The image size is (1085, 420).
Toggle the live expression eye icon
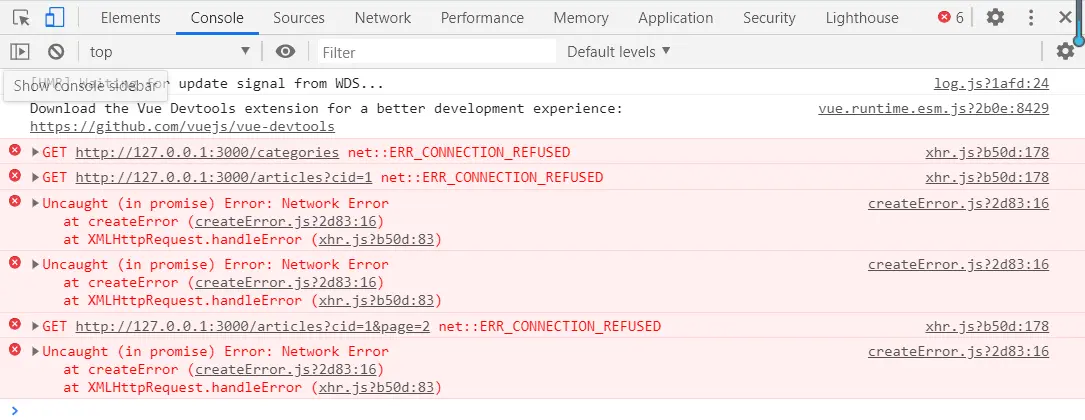286,52
